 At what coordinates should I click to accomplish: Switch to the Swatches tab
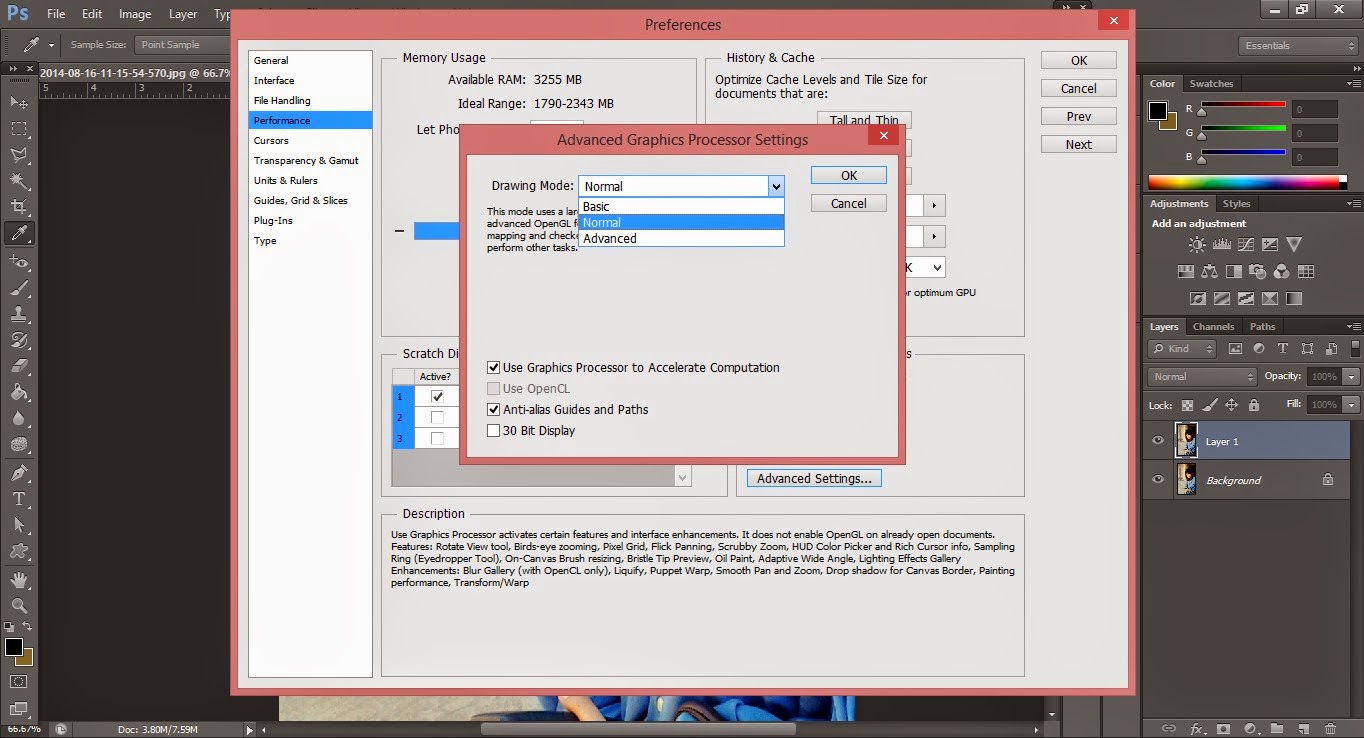(1212, 84)
